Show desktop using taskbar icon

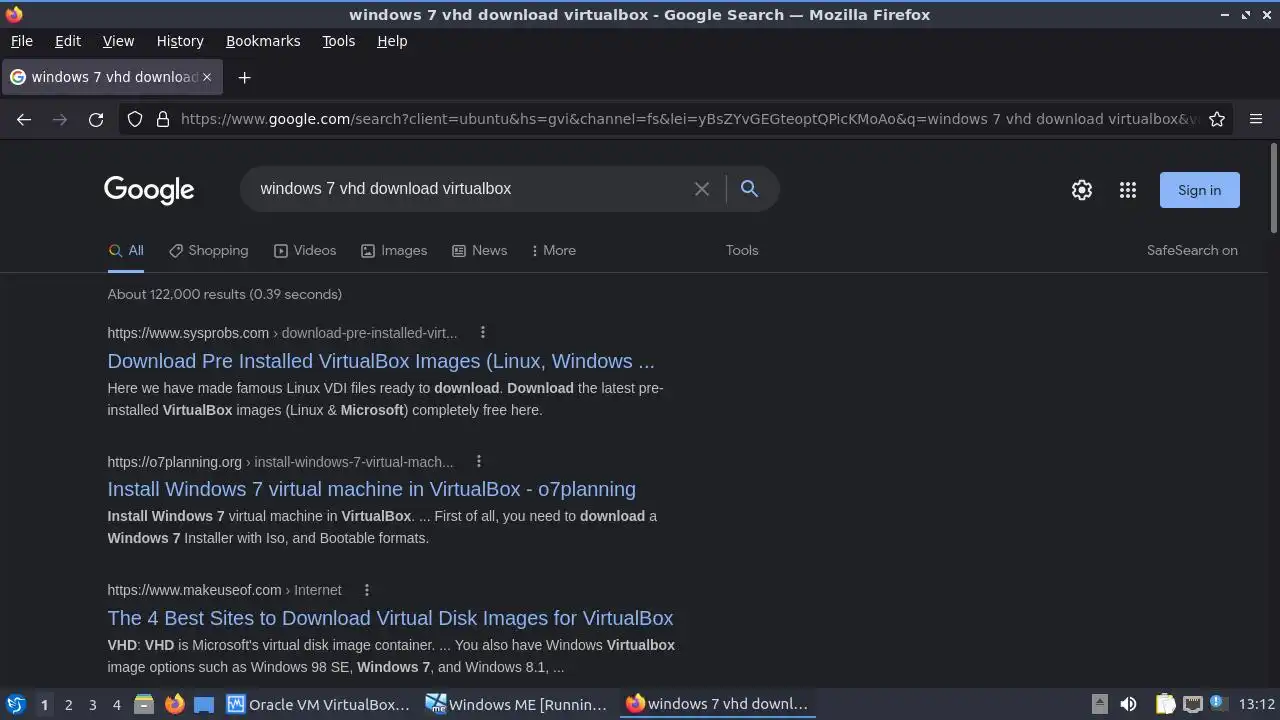pos(204,704)
